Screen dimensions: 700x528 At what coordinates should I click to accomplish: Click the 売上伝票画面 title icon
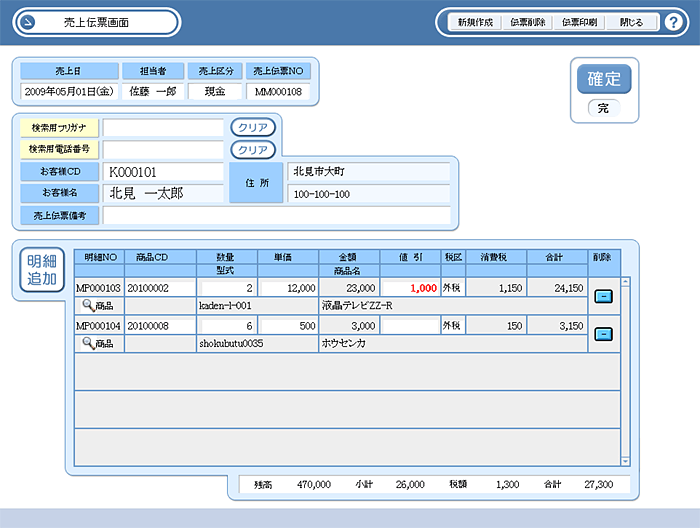point(28,22)
